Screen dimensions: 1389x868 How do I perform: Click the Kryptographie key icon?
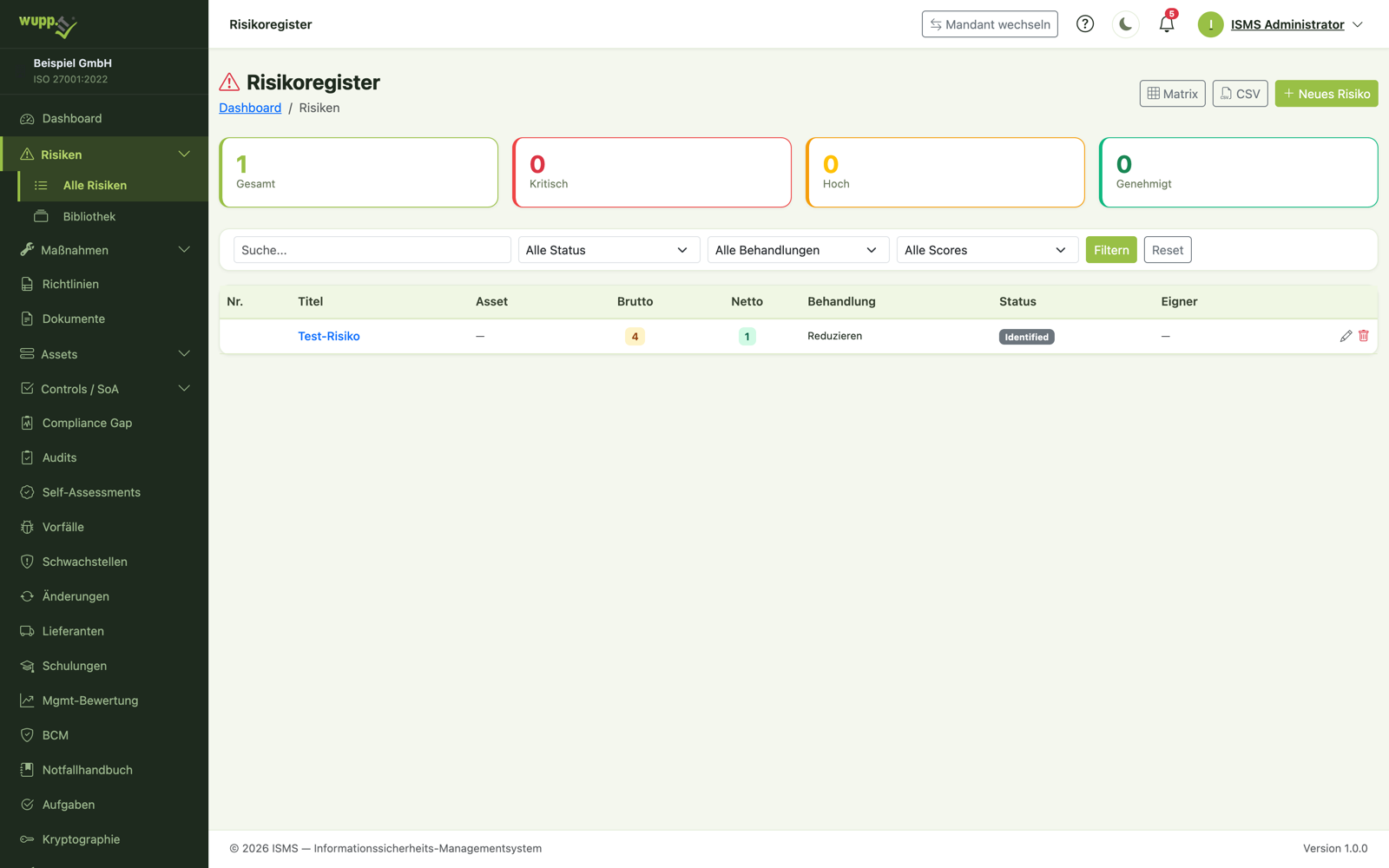click(x=27, y=839)
